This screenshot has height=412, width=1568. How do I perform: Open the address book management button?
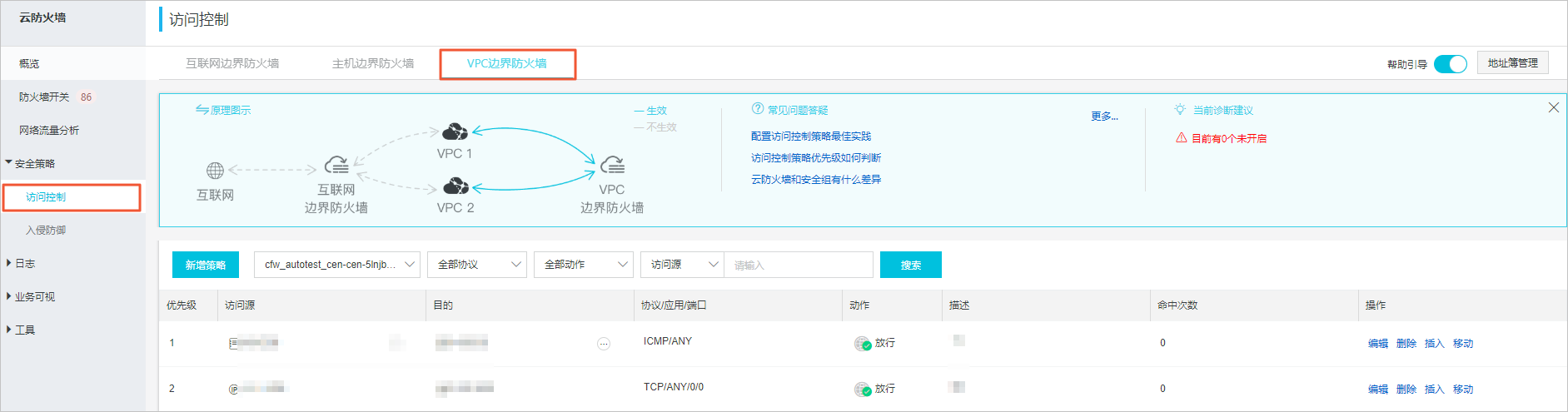click(x=1512, y=63)
